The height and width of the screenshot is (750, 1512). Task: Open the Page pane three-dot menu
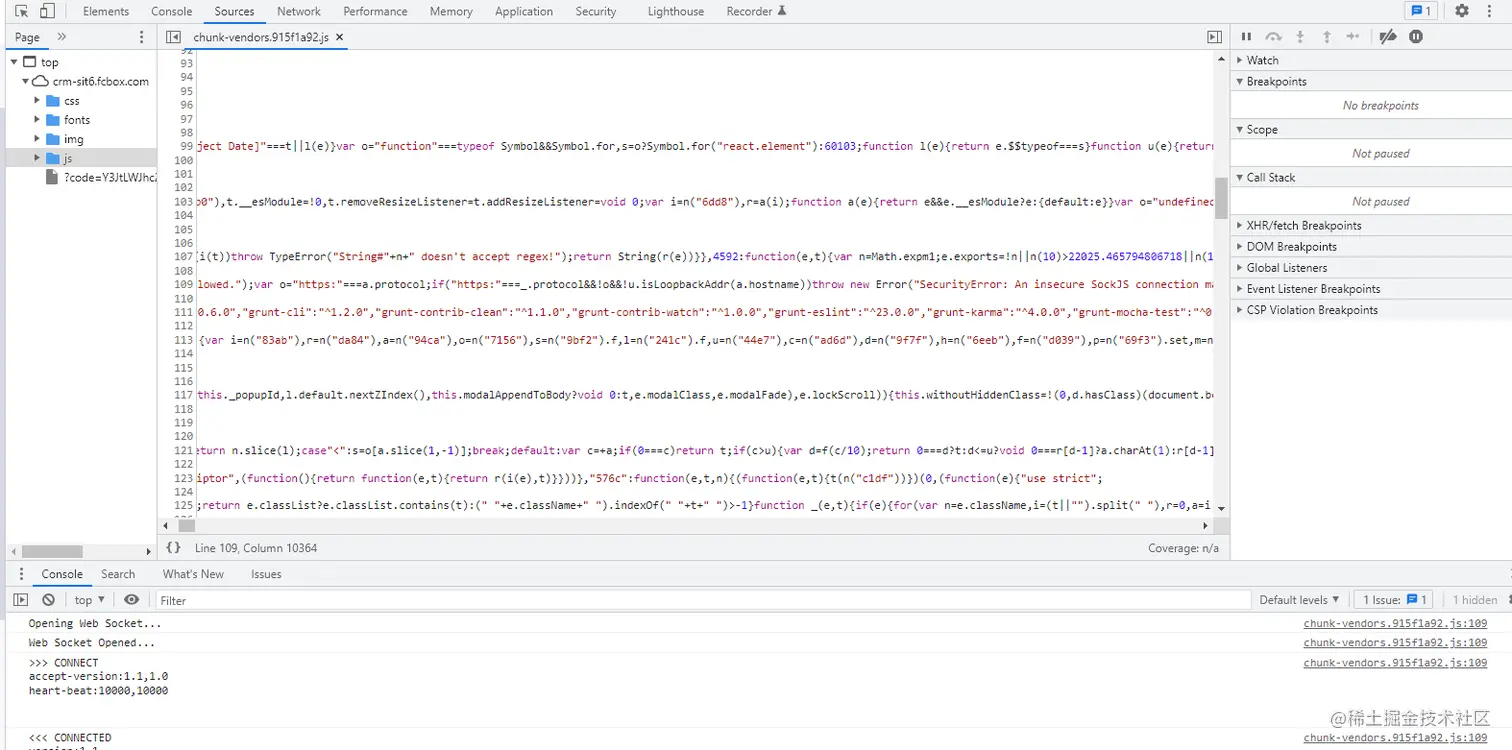pos(141,37)
